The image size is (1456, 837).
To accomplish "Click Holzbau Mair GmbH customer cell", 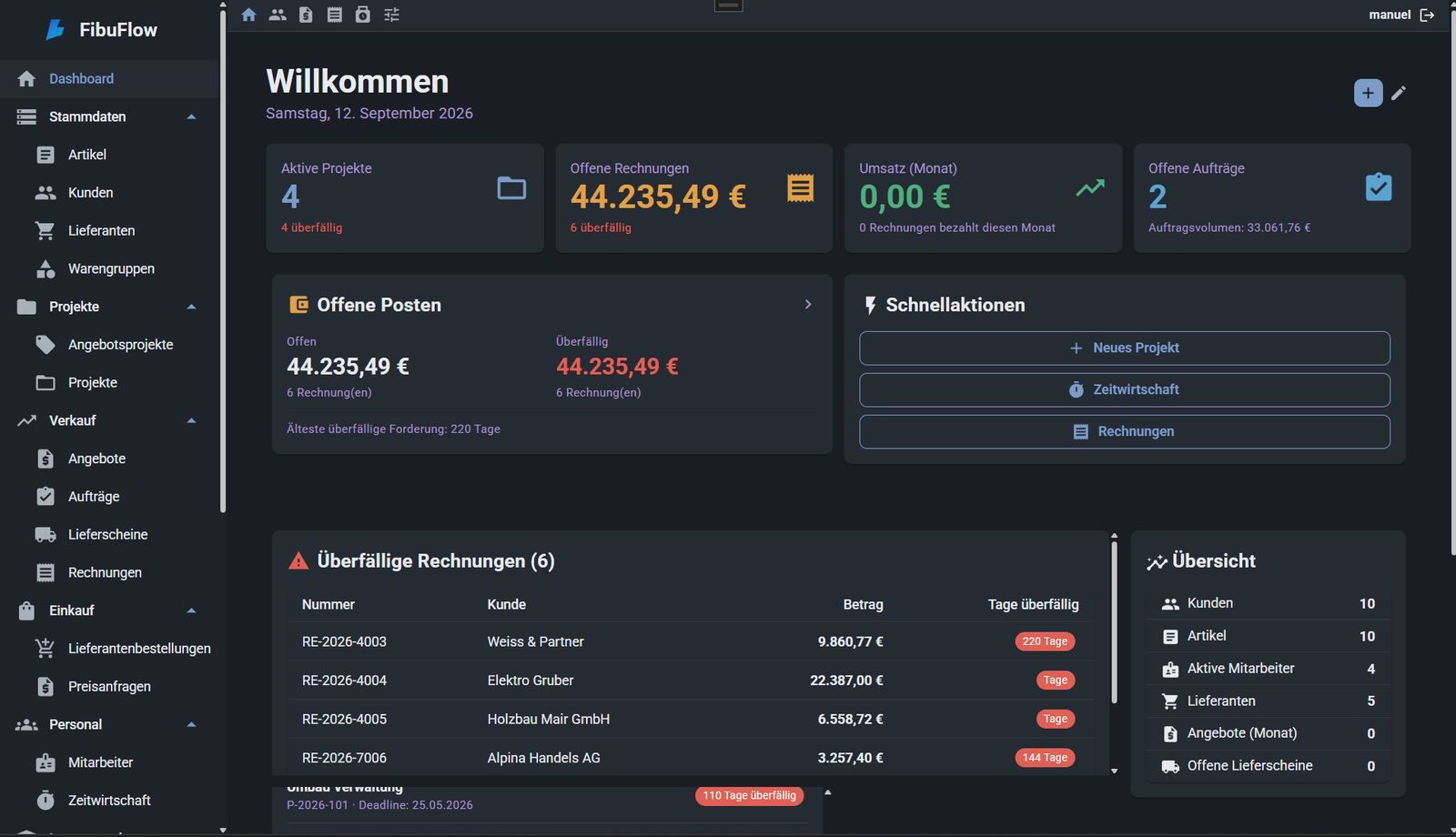I will [549, 719].
